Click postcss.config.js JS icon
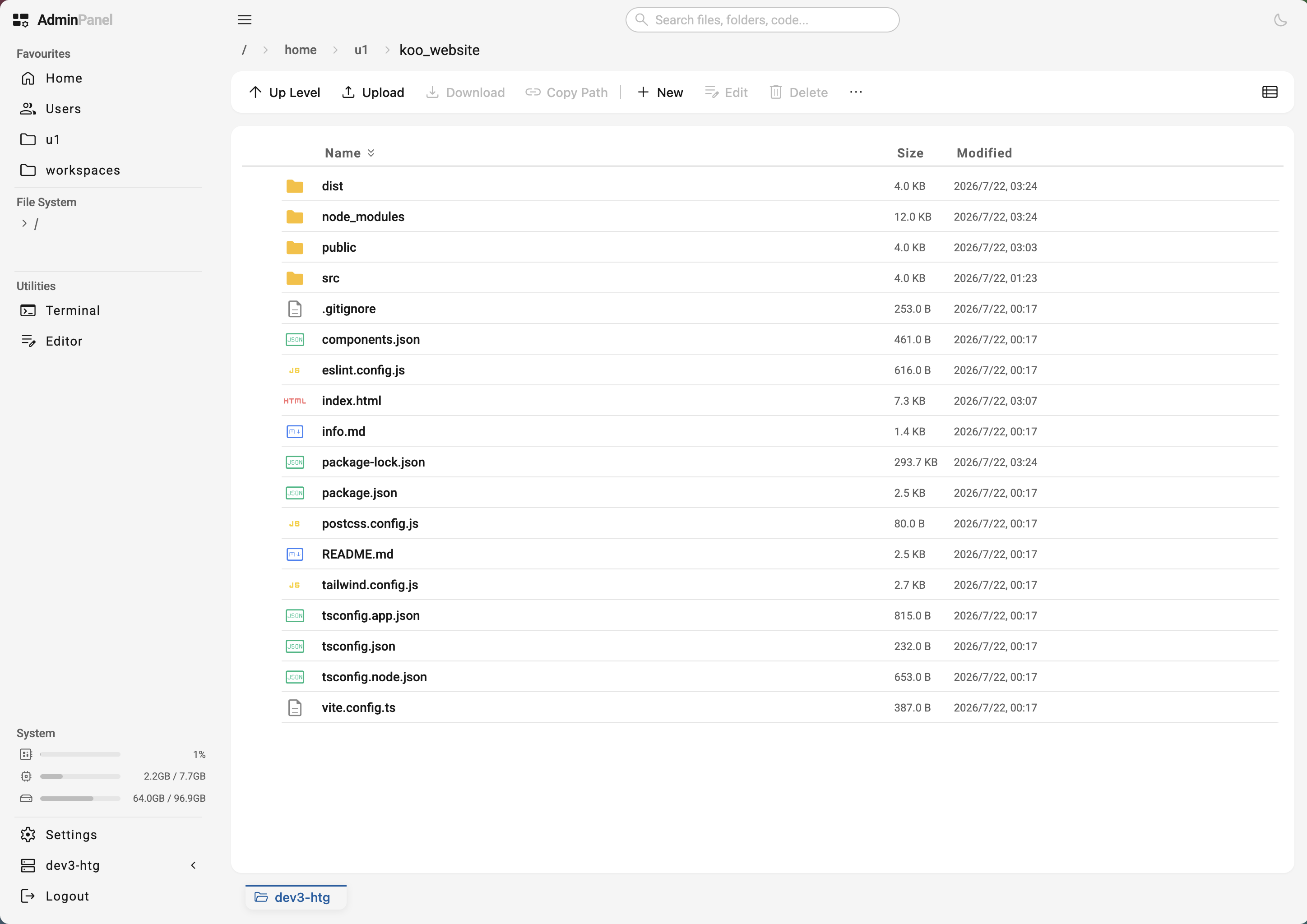The image size is (1307, 924). (295, 524)
